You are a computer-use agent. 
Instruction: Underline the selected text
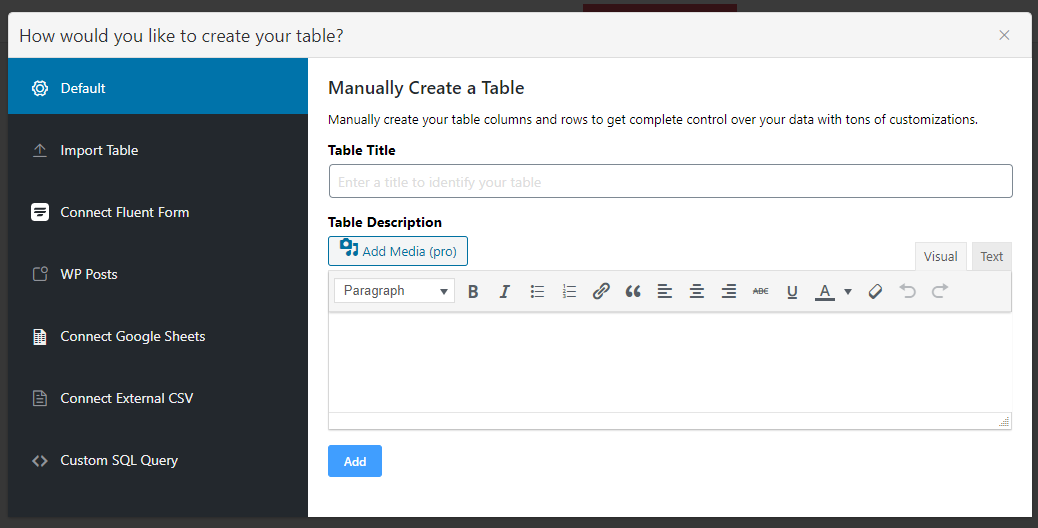pos(792,291)
